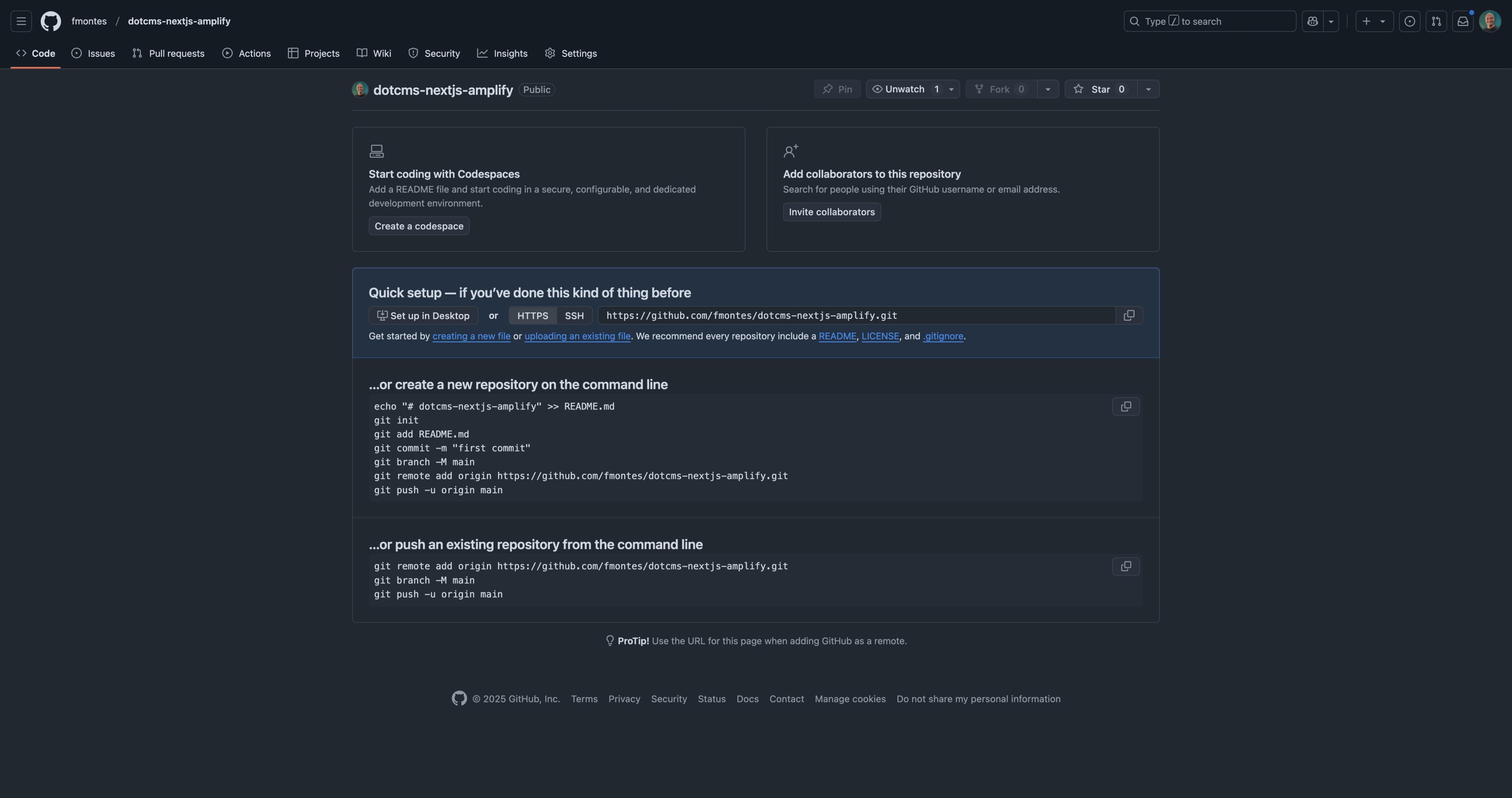Viewport: 1512px width, 798px height.
Task: Copy the repository HTTPS URL
Action: (x=1129, y=315)
